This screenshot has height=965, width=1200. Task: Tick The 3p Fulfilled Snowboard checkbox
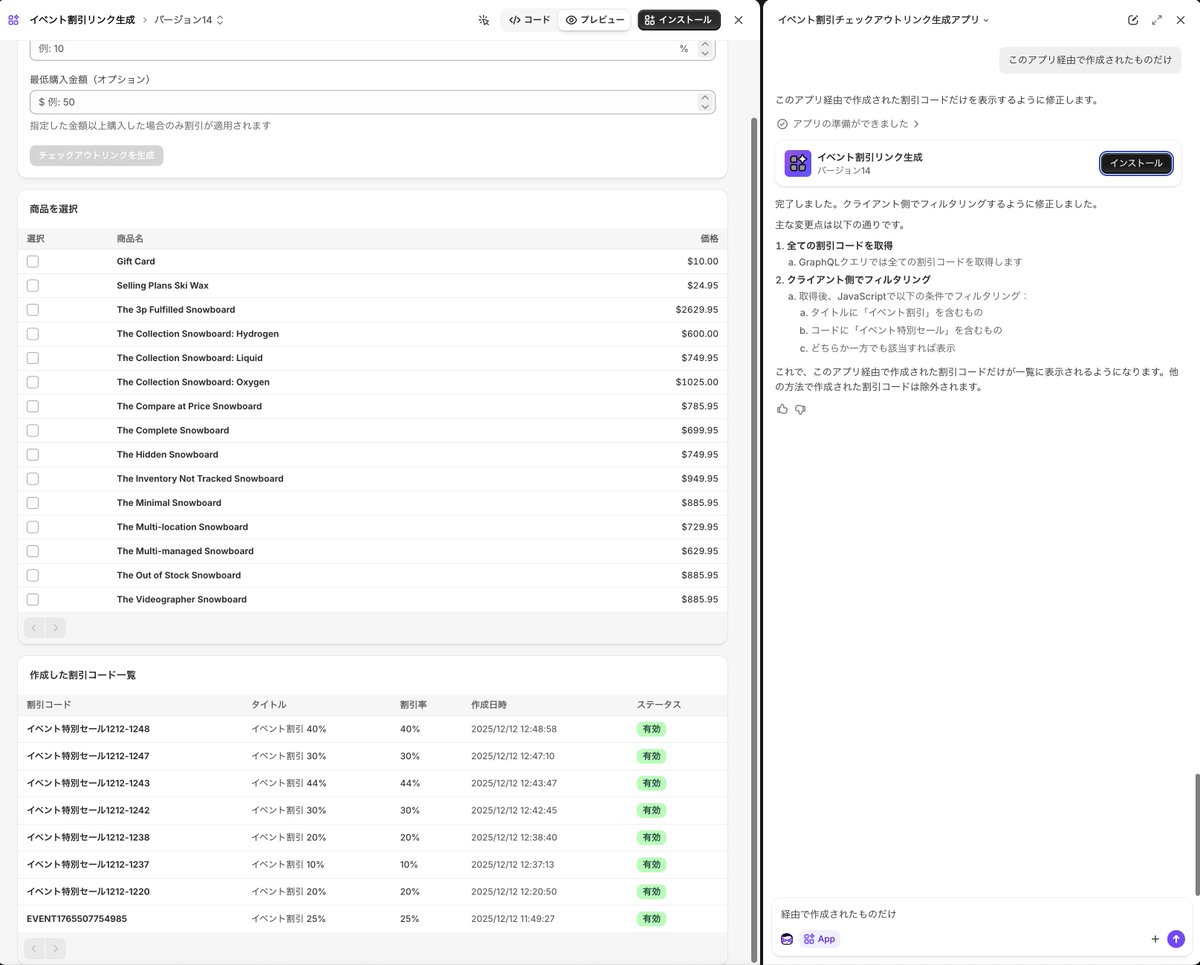point(33,310)
